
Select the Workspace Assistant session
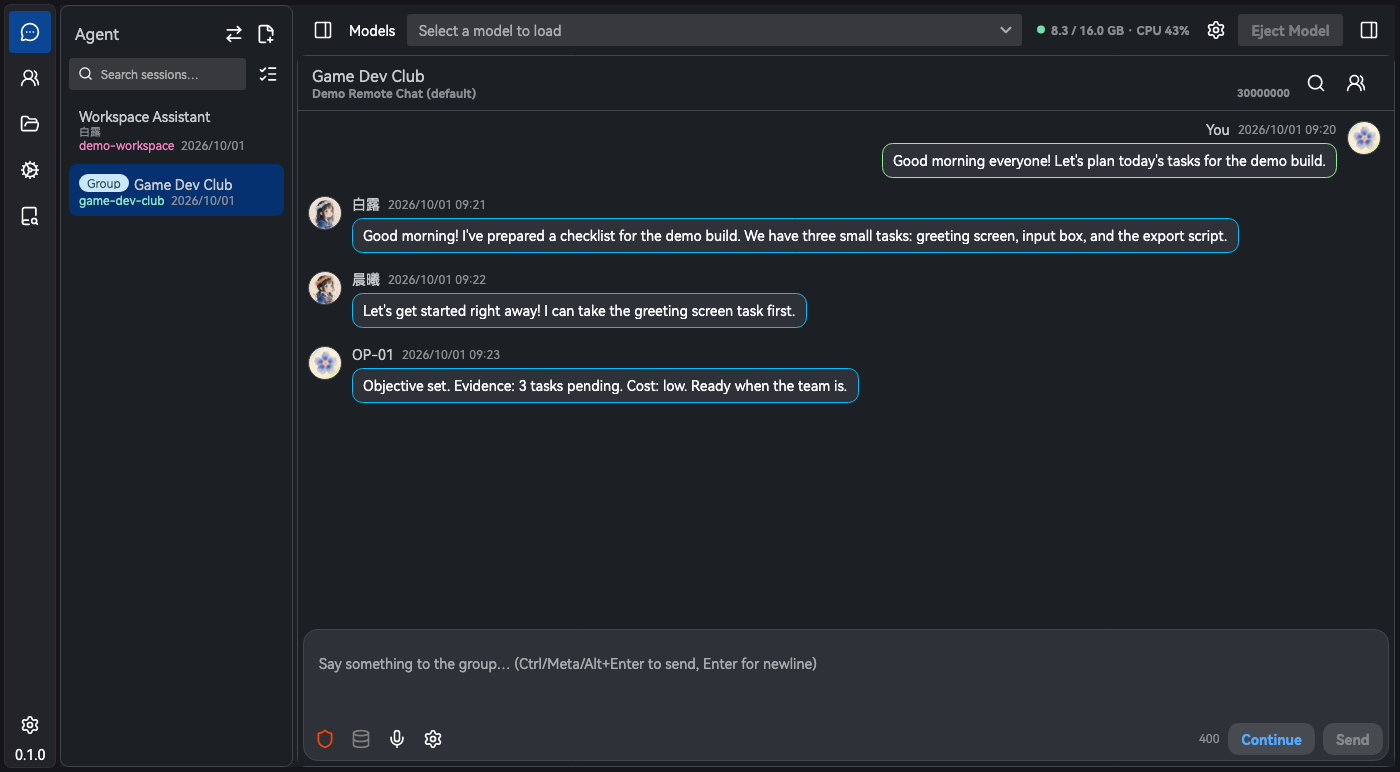176,131
